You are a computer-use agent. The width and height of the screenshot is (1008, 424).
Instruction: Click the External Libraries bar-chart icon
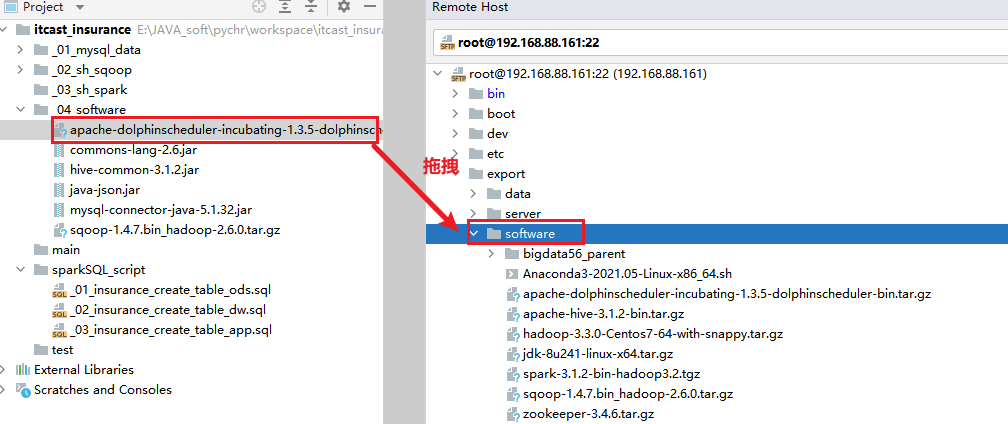(x=22, y=369)
